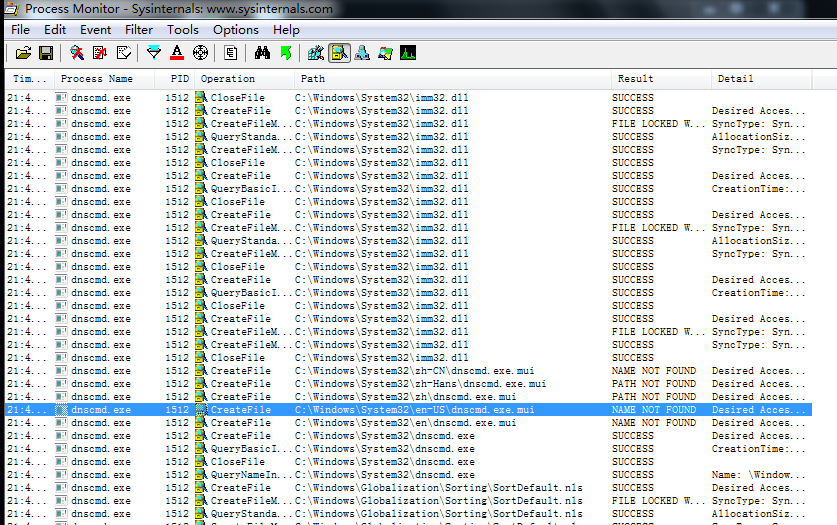This screenshot has width=837, height=525.
Task: Toggle Show Registry Activity icon
Action: pos(315,53)
